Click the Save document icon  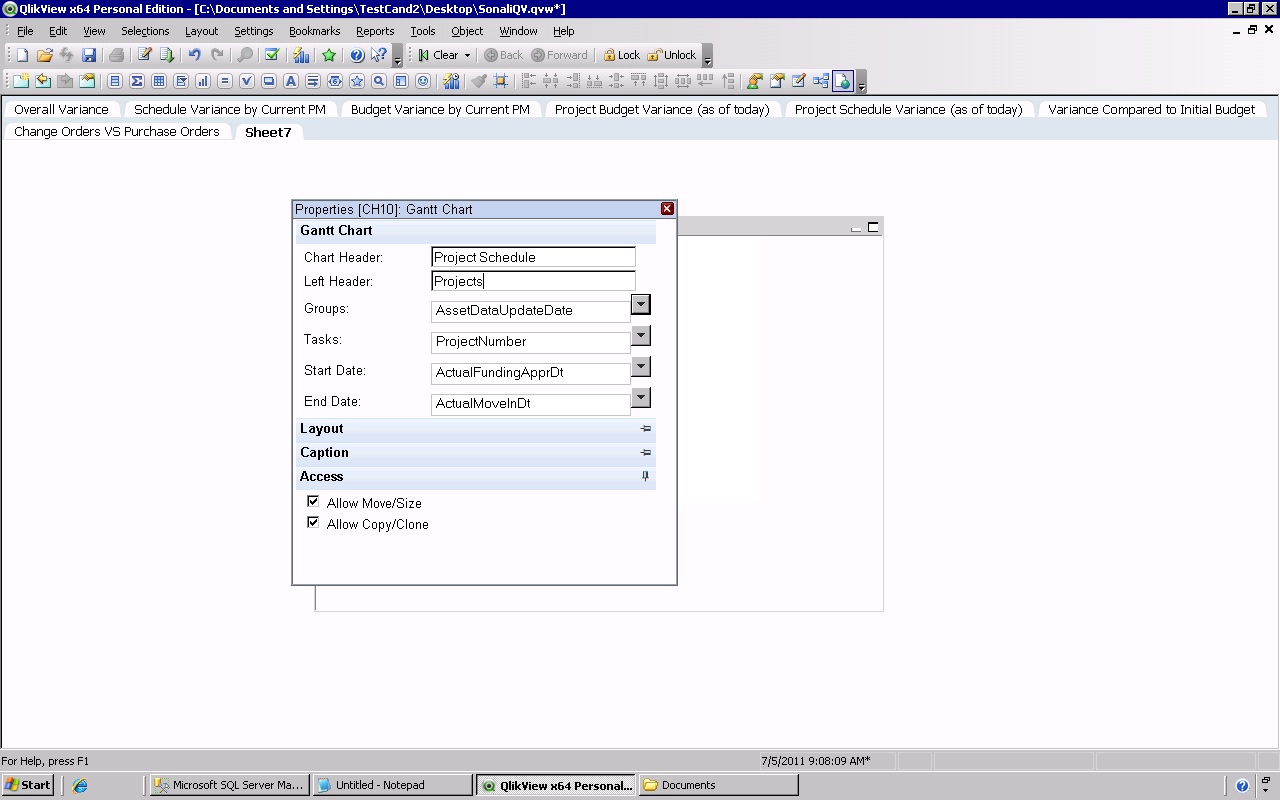pos(89,56)
